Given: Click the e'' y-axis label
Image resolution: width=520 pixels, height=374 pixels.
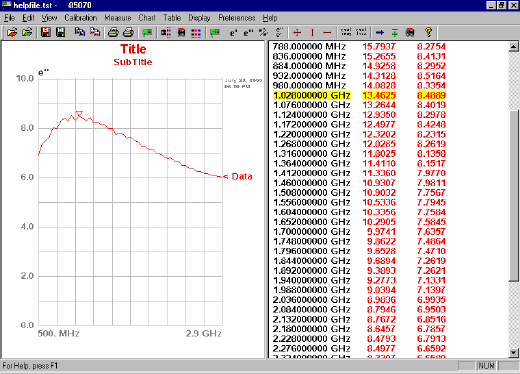Looking at the screenshot, I should point(44,72).
